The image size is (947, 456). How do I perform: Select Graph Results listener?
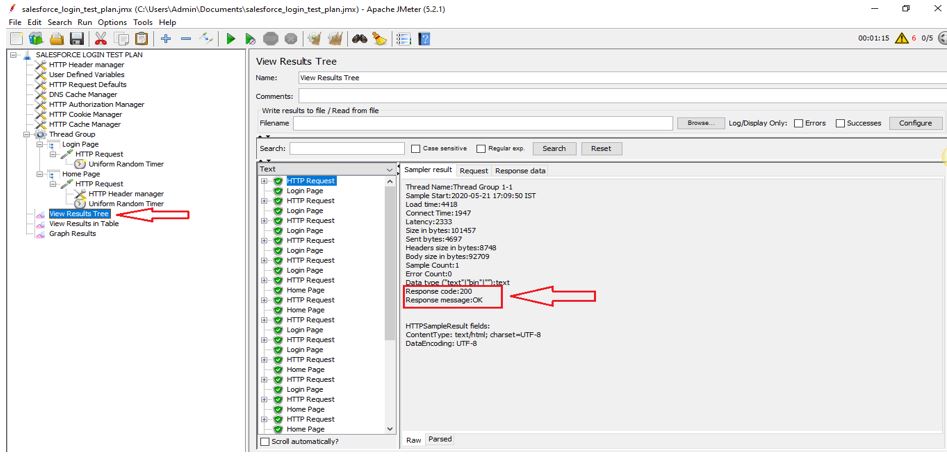[x=72, y=233]
